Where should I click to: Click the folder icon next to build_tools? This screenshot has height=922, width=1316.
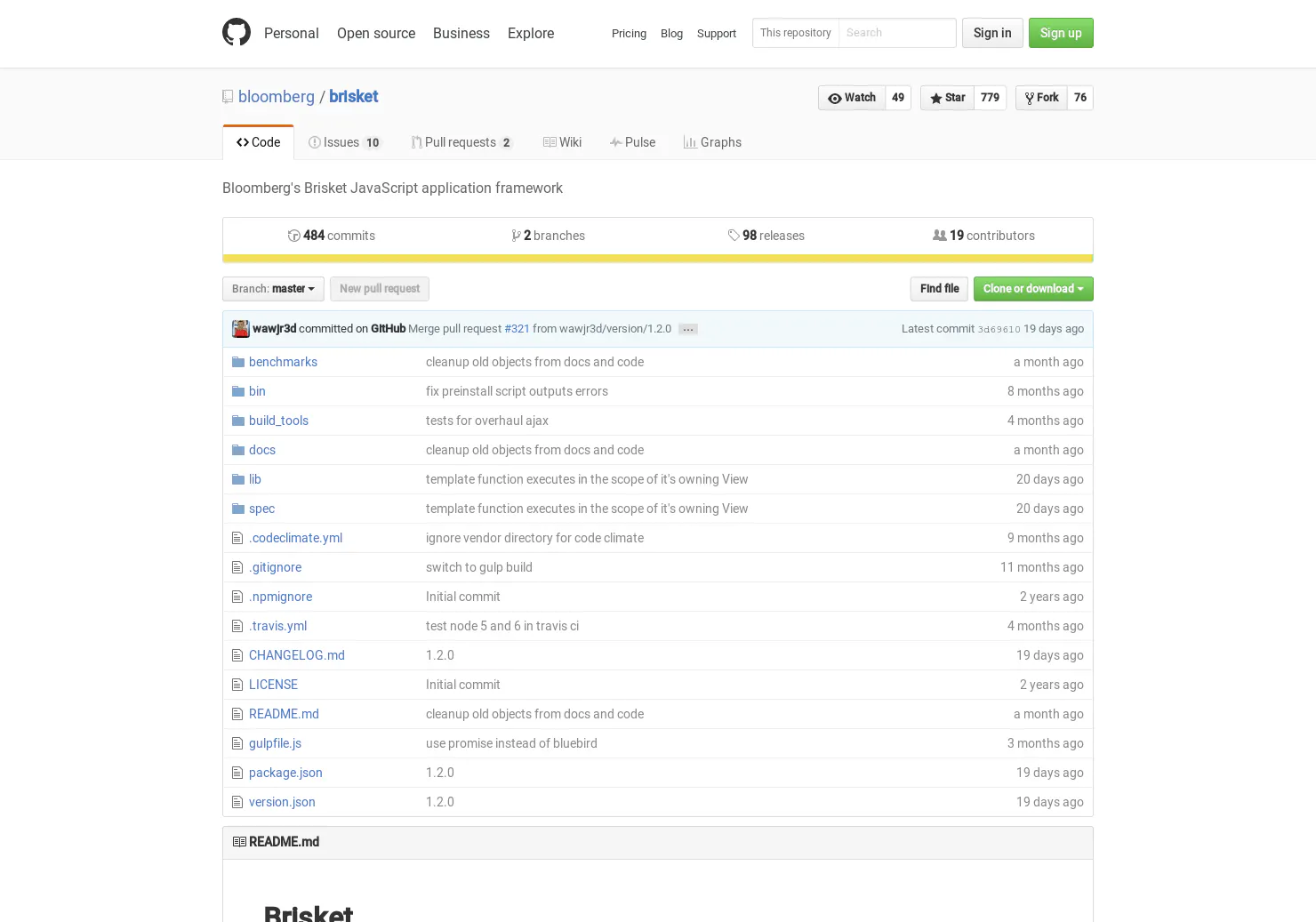[237, 421]
